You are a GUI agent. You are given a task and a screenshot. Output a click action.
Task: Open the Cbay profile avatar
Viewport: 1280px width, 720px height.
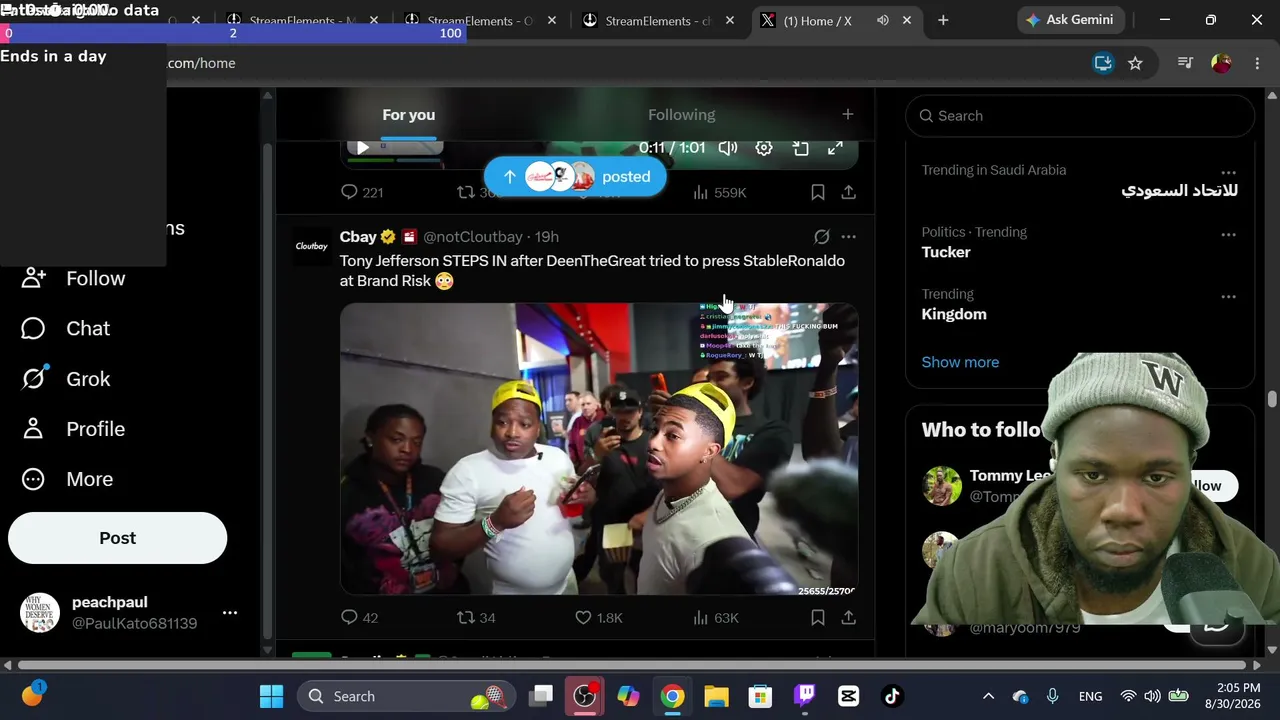pyautogui.click(x=311, y=246)
